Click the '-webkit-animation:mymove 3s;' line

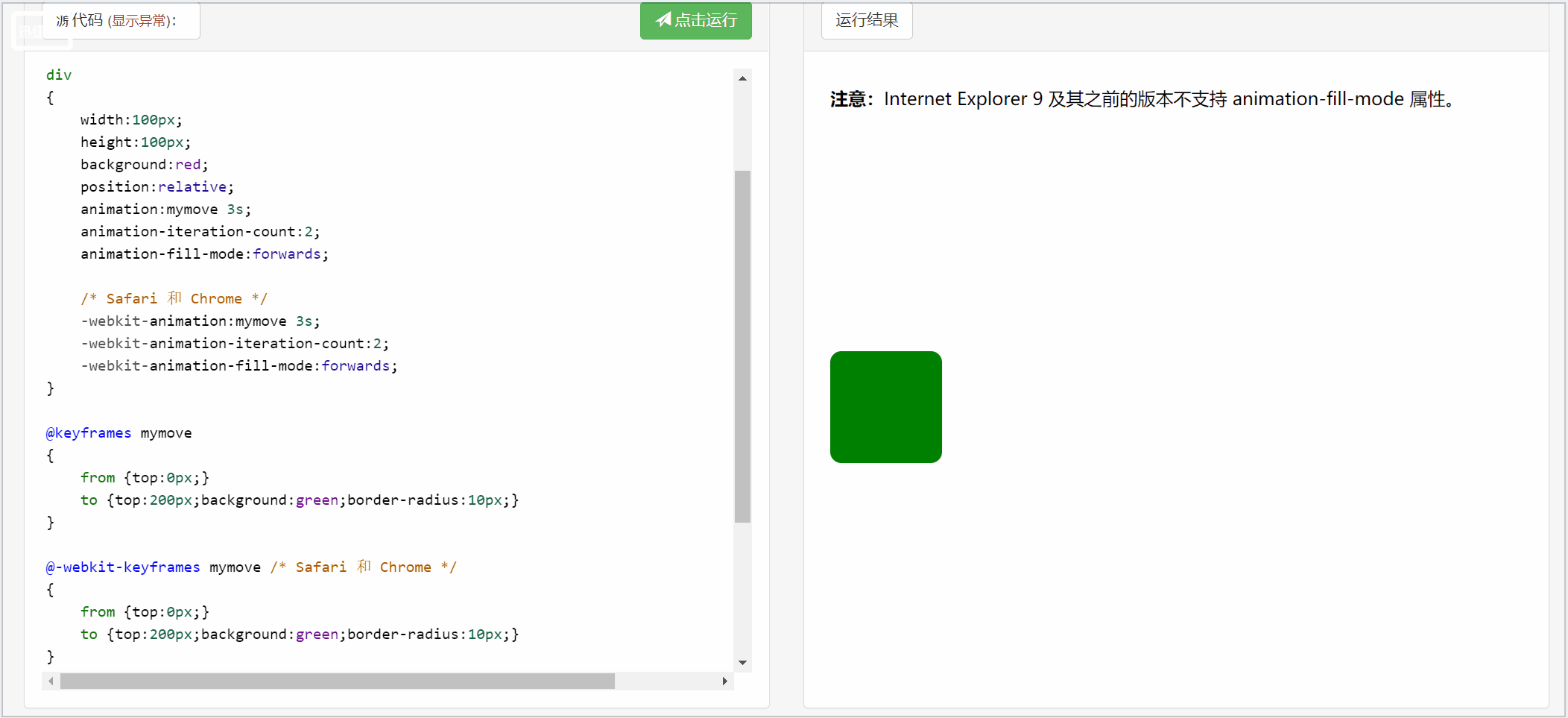(x=200, y=321)
